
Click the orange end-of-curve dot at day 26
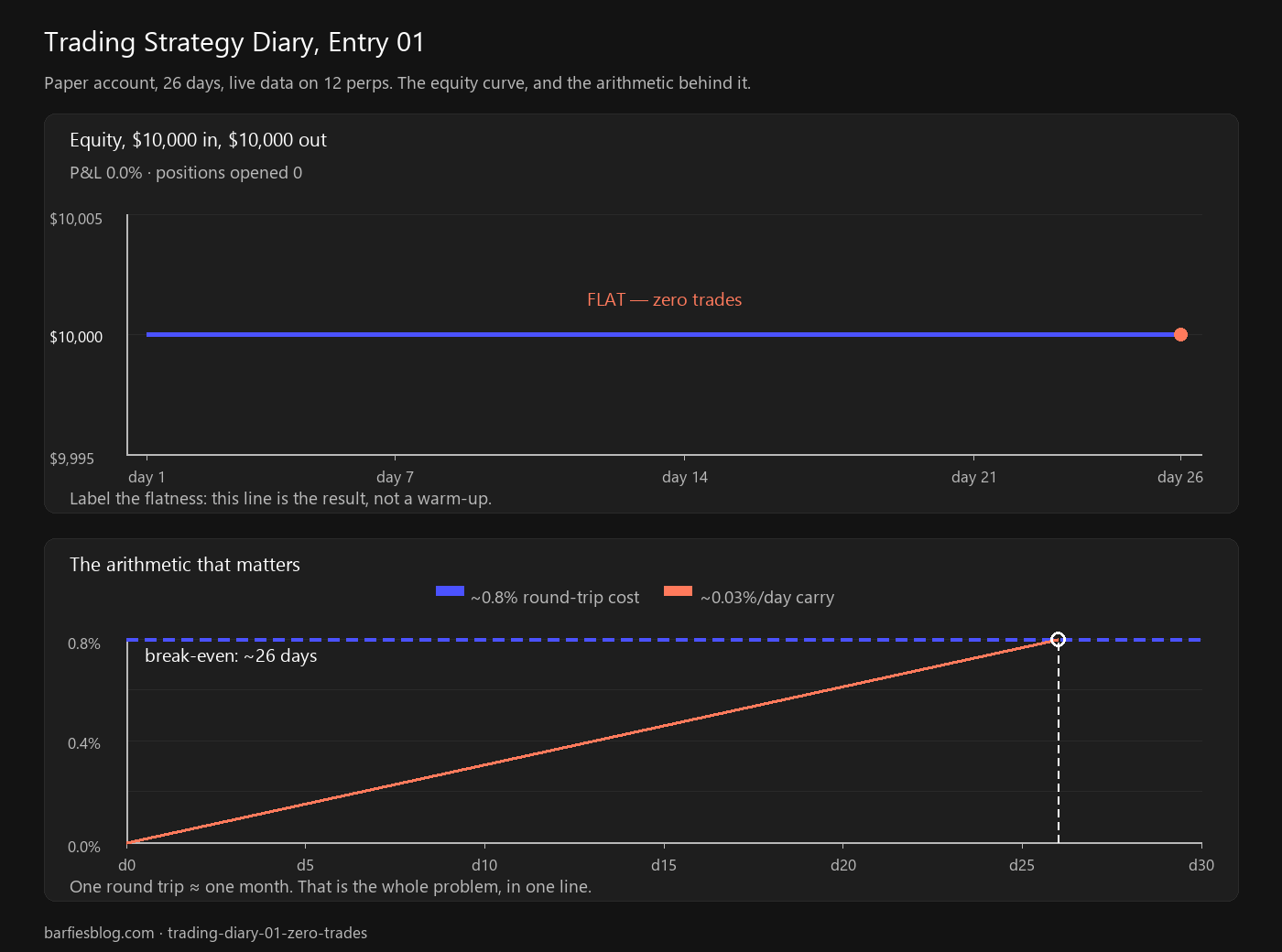[1180, 334]
